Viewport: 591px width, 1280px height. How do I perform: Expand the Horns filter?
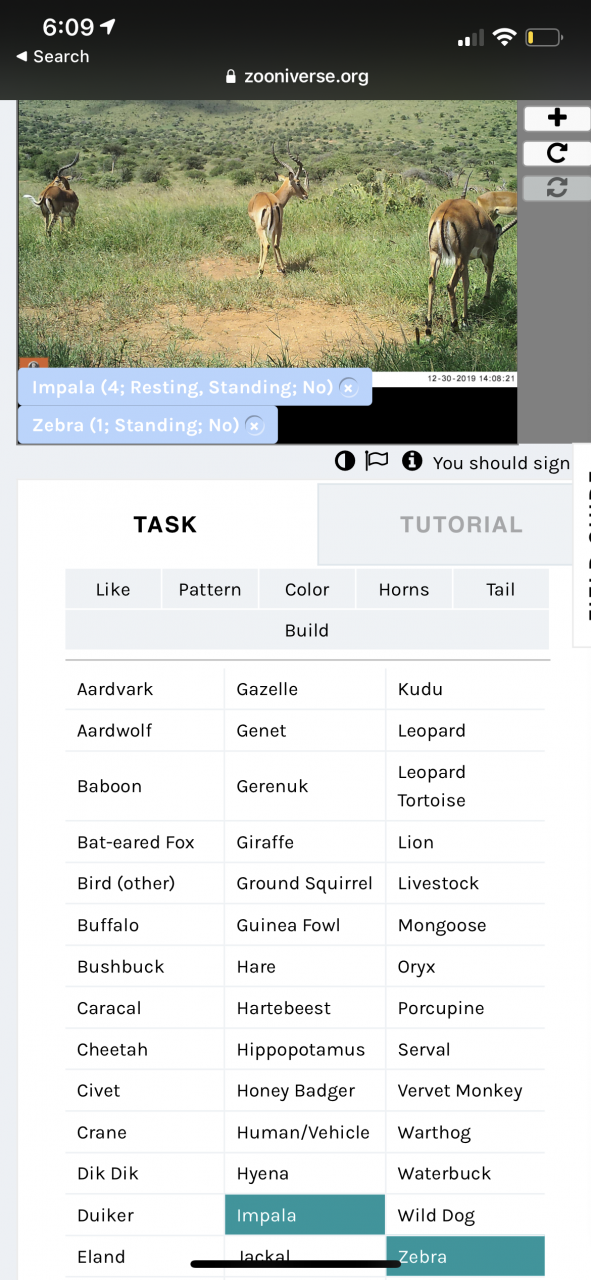coord(404,589)
